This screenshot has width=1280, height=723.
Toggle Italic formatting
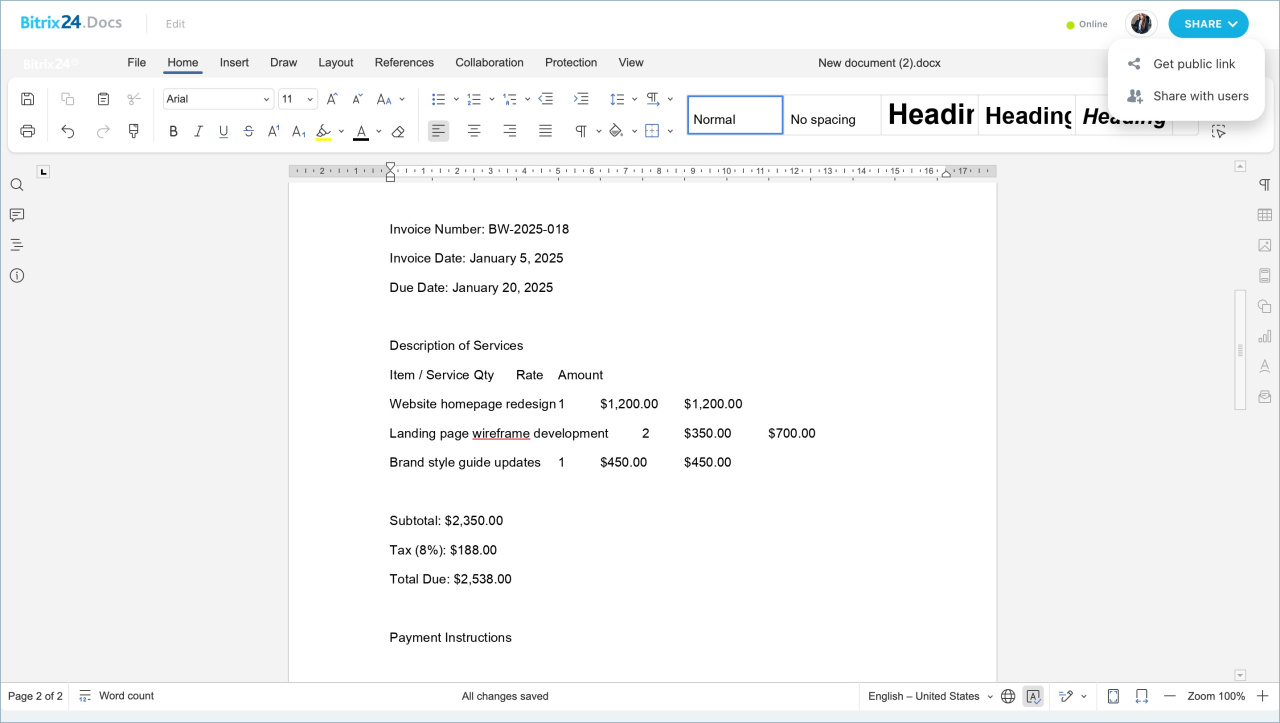point(198,131)
